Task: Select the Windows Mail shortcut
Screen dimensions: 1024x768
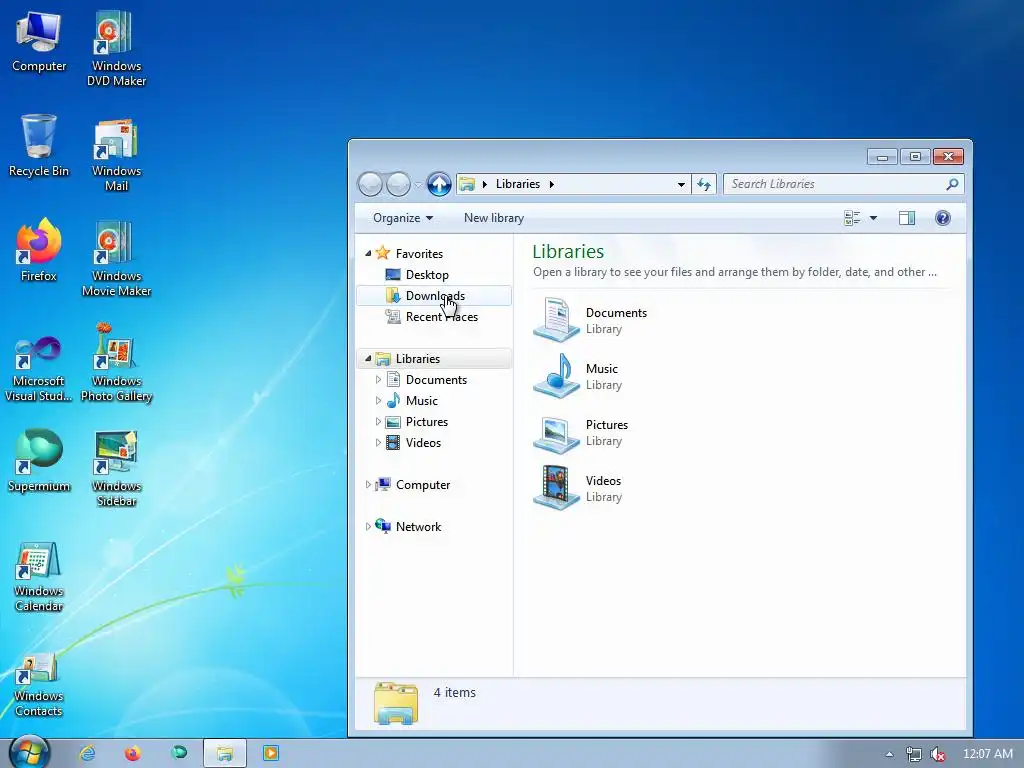Action: [116, 155]
